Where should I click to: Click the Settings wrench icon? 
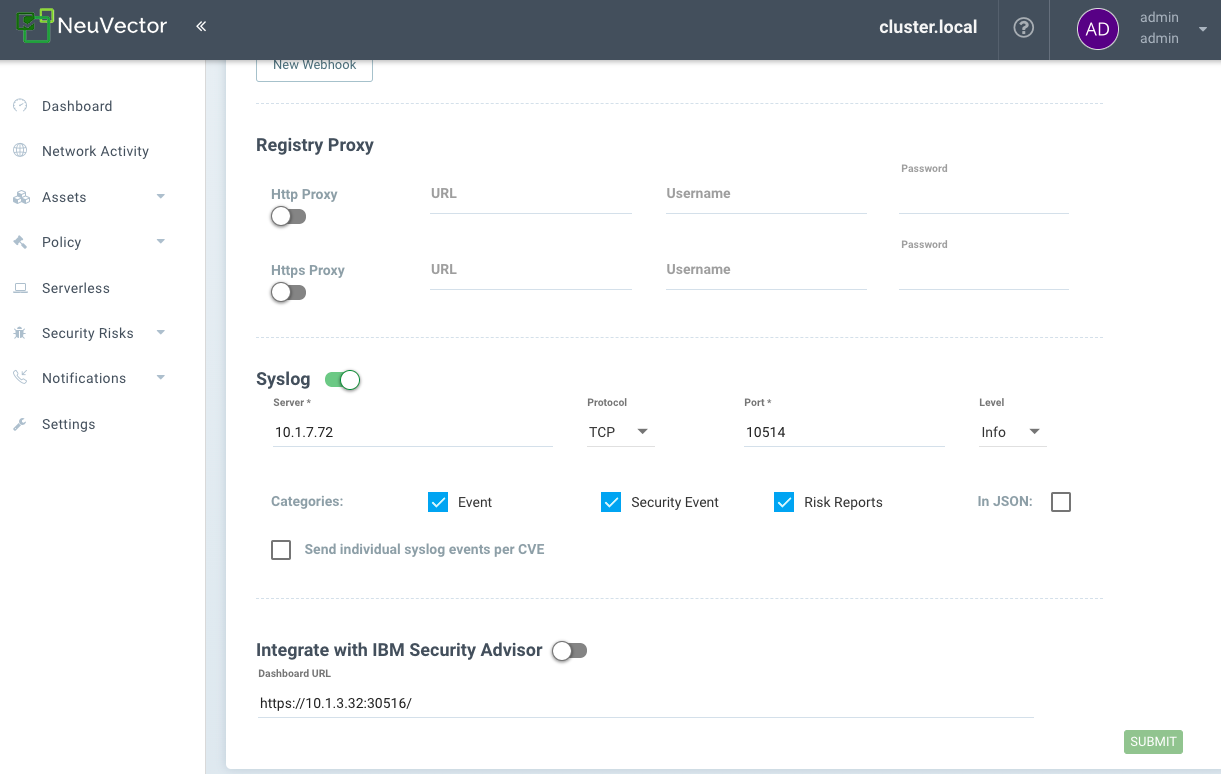[x=20, y=424]
